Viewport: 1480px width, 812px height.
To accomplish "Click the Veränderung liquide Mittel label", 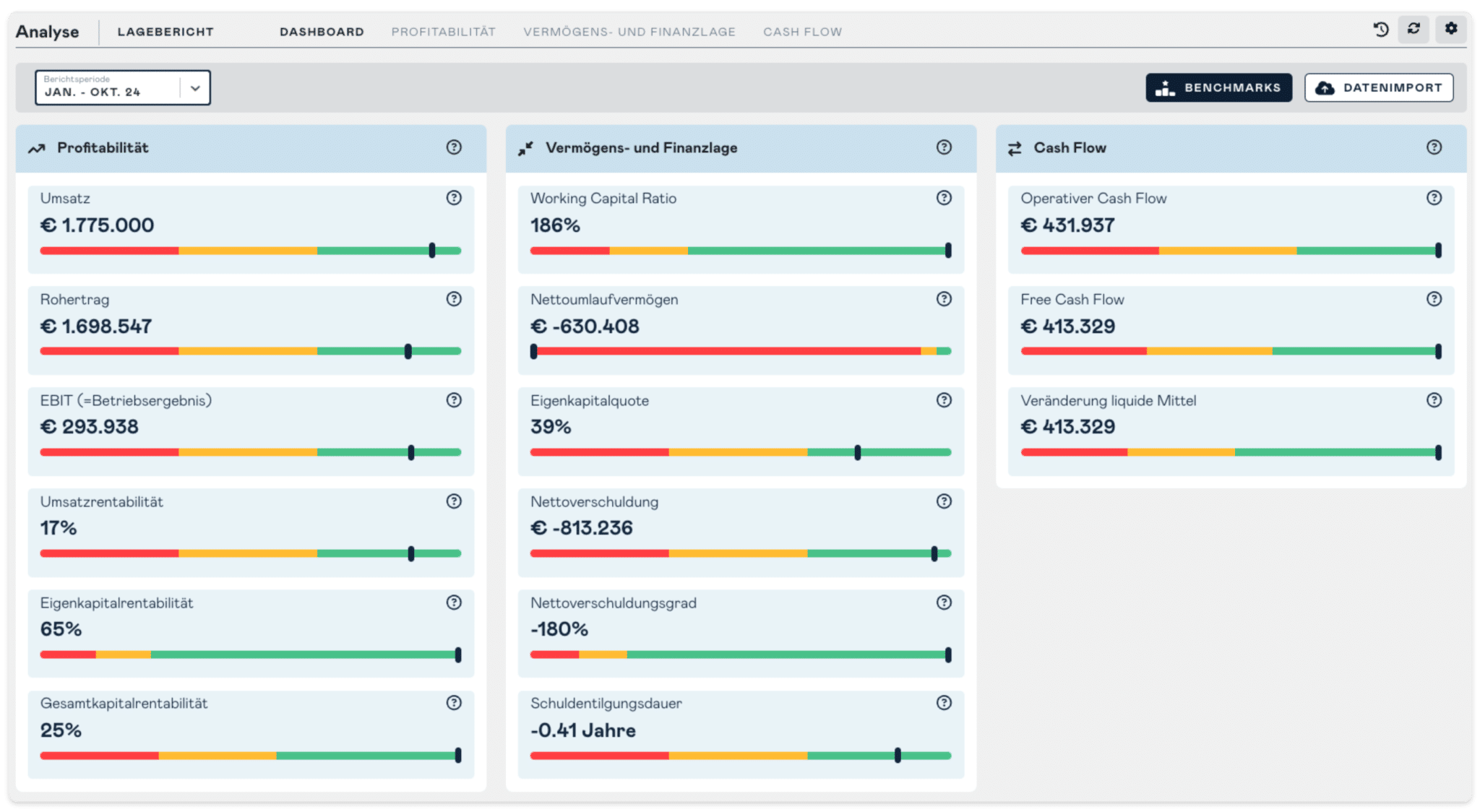I will point(1109,400).
